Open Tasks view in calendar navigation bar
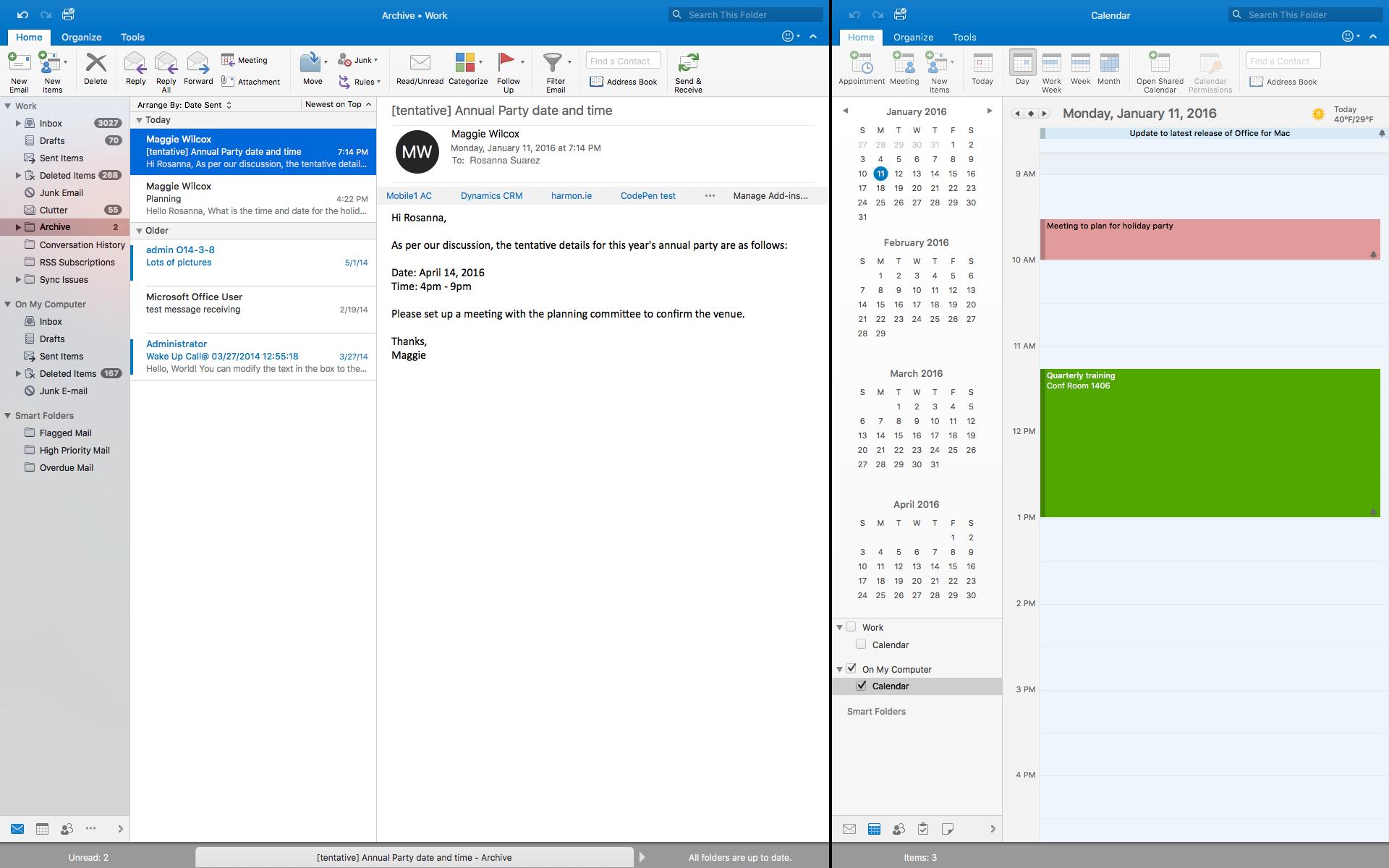Screen dimensions: 1389x868 pos(923,829)
